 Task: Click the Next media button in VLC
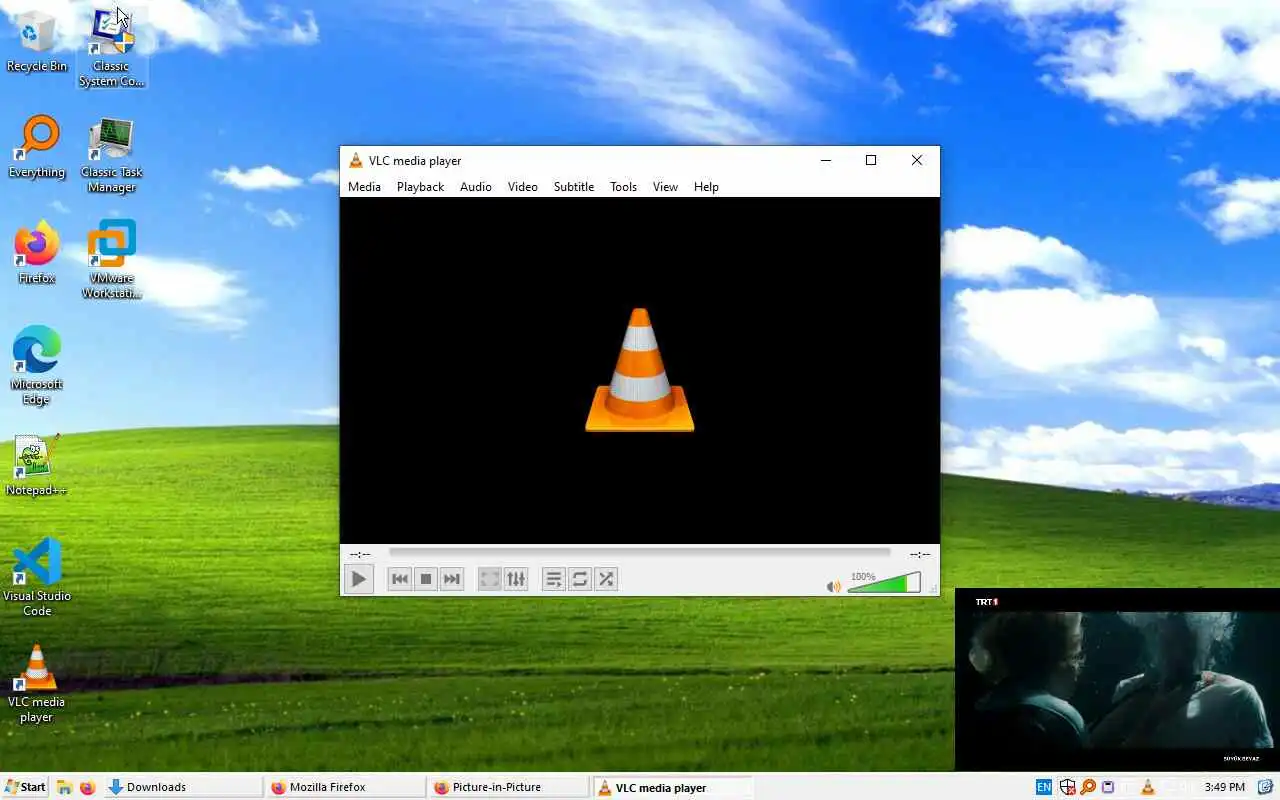coord(452,579)
